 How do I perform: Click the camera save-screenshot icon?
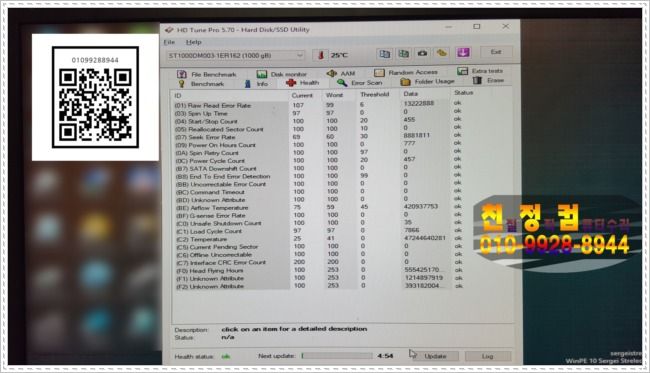point(422,53)
